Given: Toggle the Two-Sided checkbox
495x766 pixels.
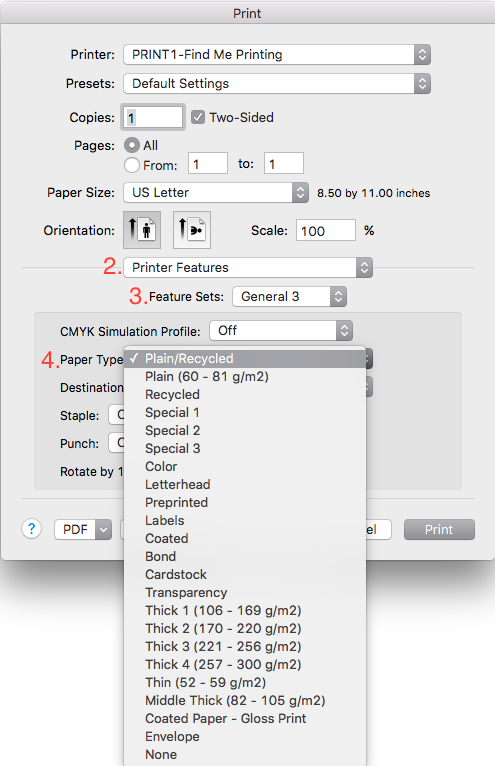Looking at the screenshot, I should point(198,117).
